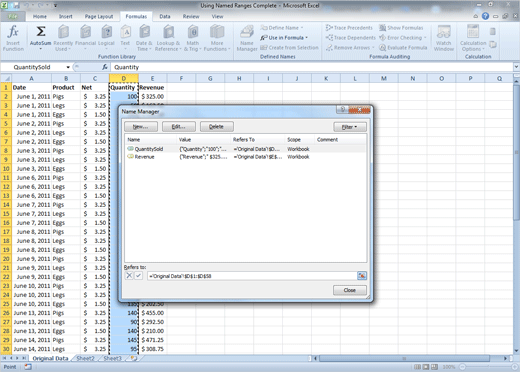520x372 pixels.
Task: Open Recently Used functions
Action: (63, 38)
